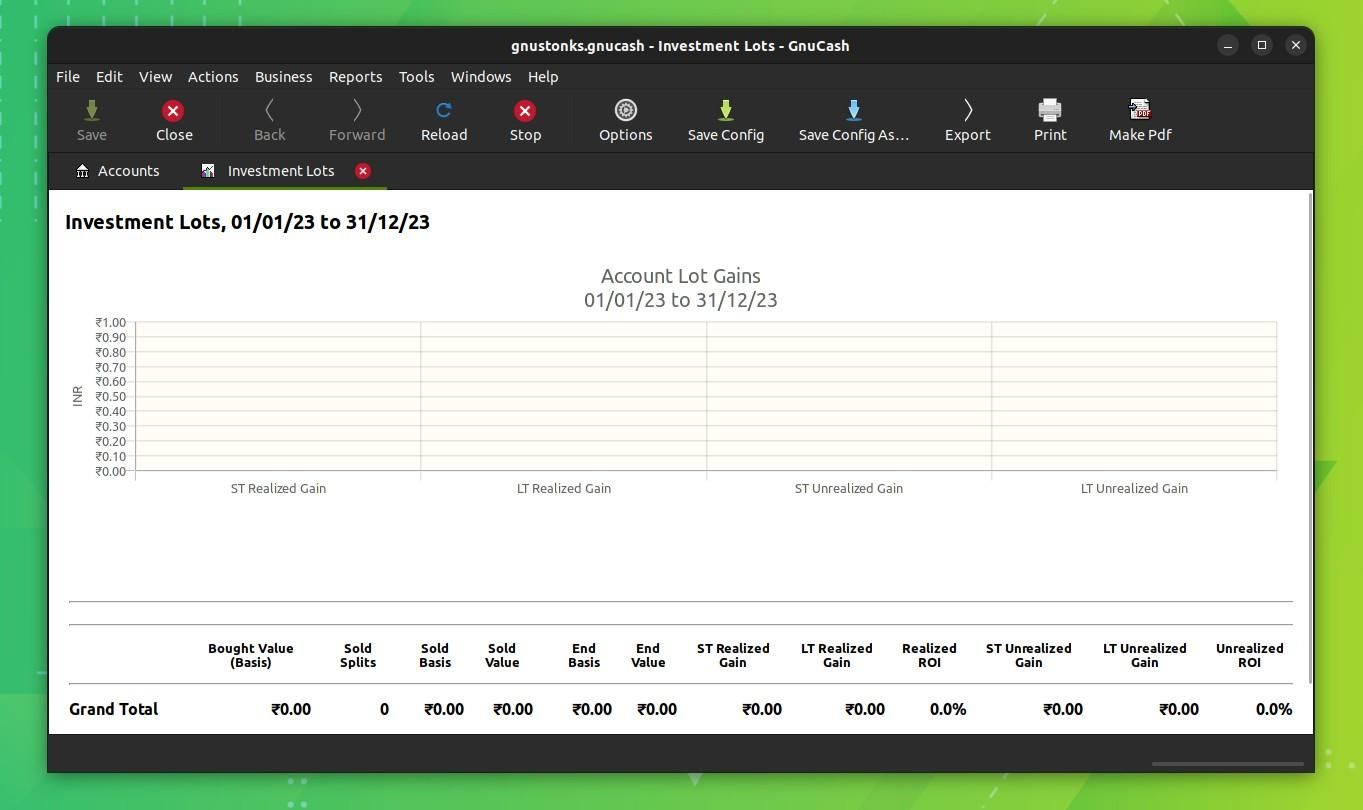Open the Business menu
This screenshot has height=810, width=1363.
click(283, 76)
